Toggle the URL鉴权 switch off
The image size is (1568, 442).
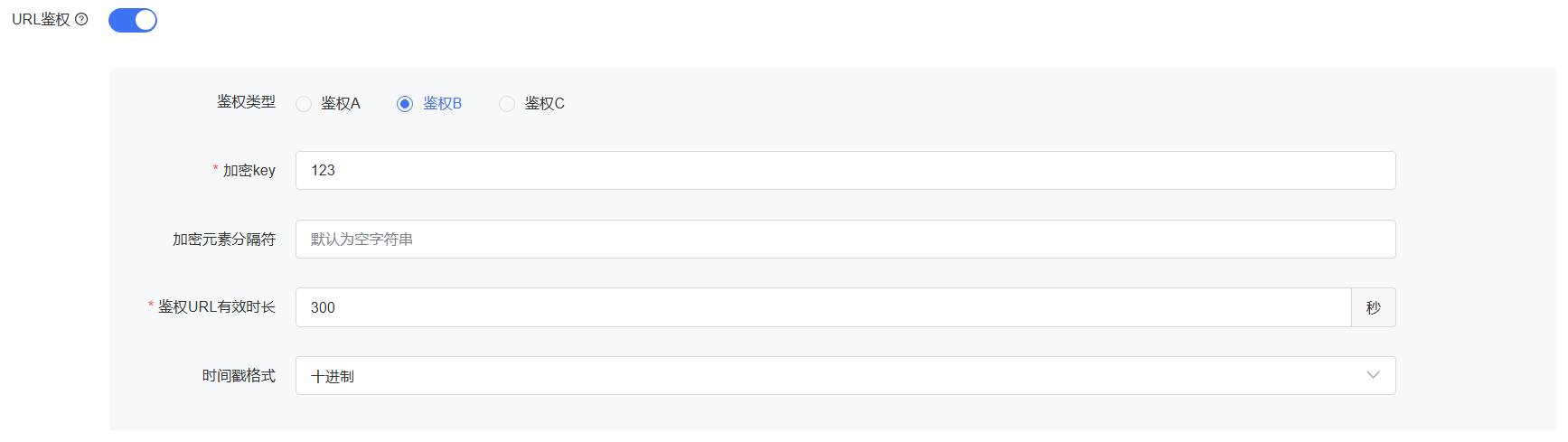[x=133, y=20]
